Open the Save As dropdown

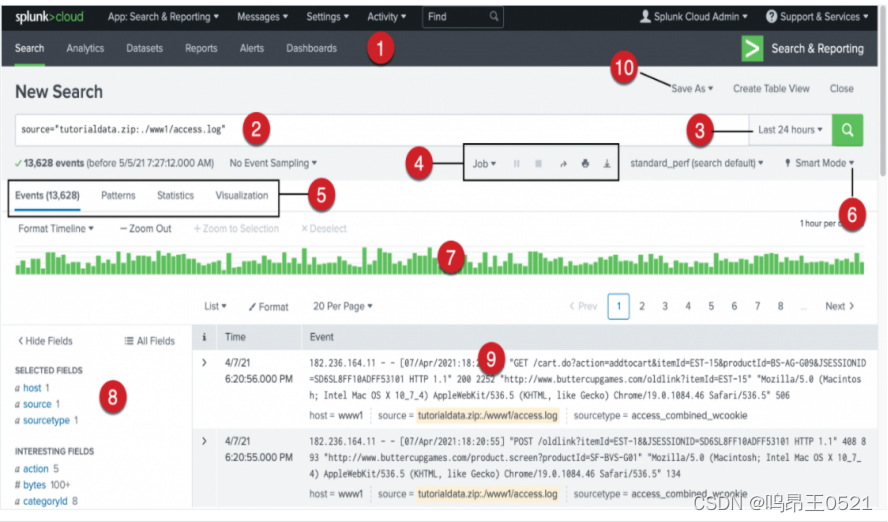click(x=692, y=88)
